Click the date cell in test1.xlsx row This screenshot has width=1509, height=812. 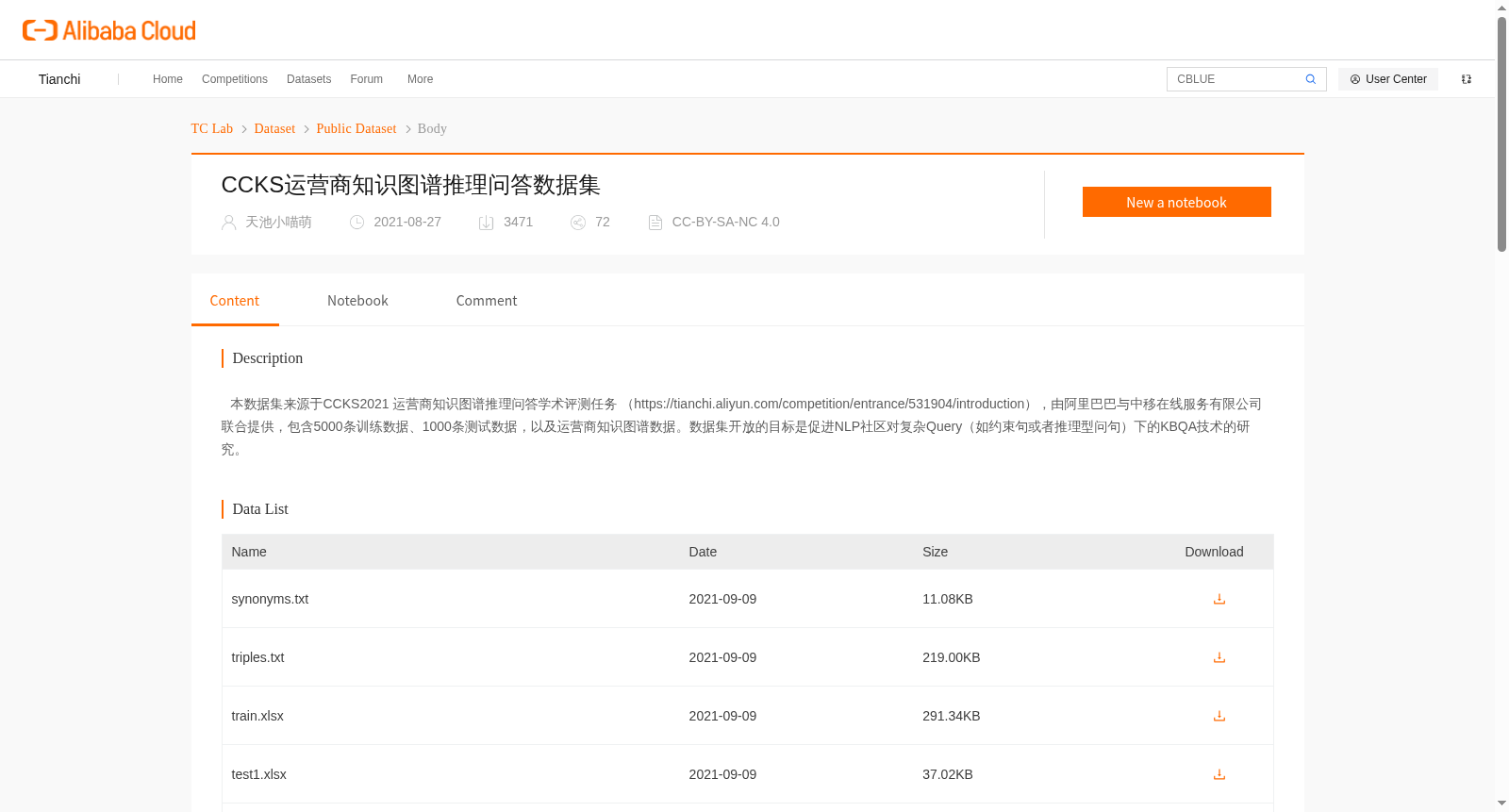click(722, 774)
